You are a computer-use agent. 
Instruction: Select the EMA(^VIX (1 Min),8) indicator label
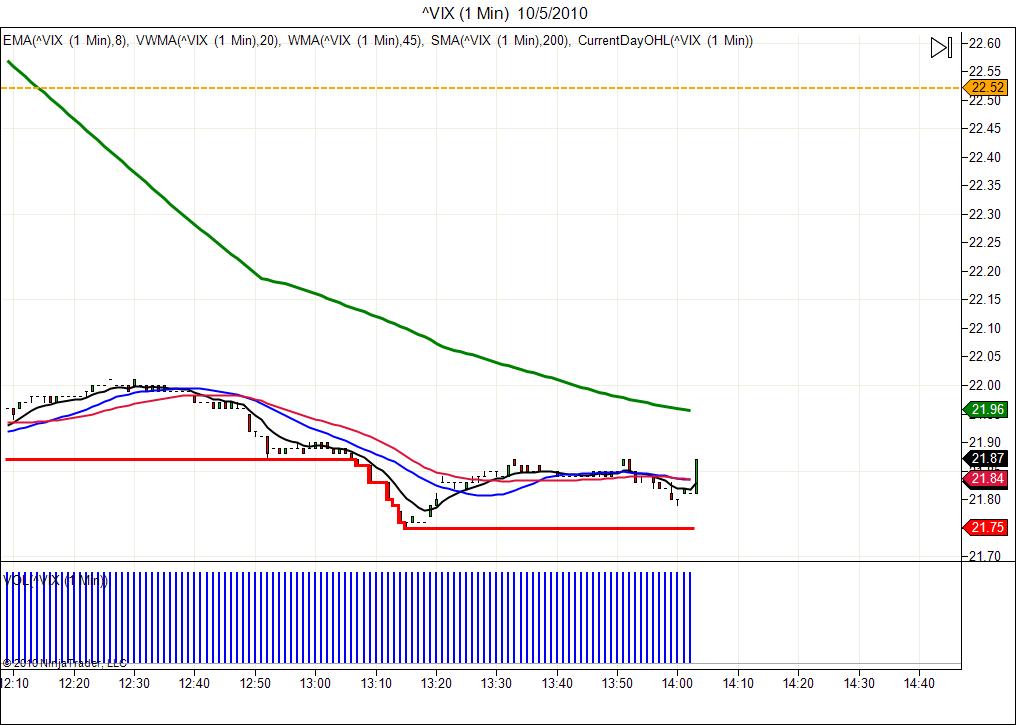(x=65, y=41)
